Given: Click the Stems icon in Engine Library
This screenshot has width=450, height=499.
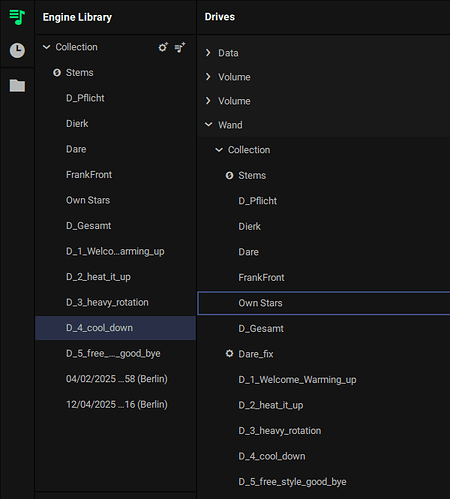Looking at the screenshot, I should point(57,72).
